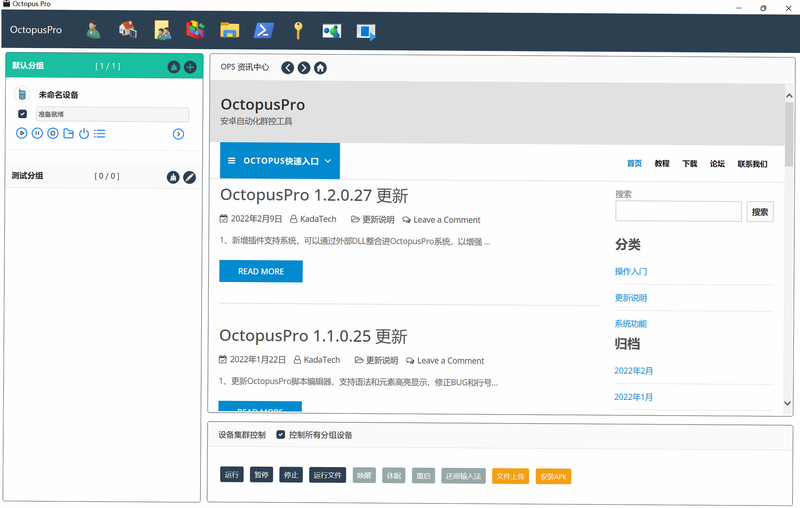Screen dimensions: 800x508
Task: Click the 停止 cluster control button
Action: [291, 475]
